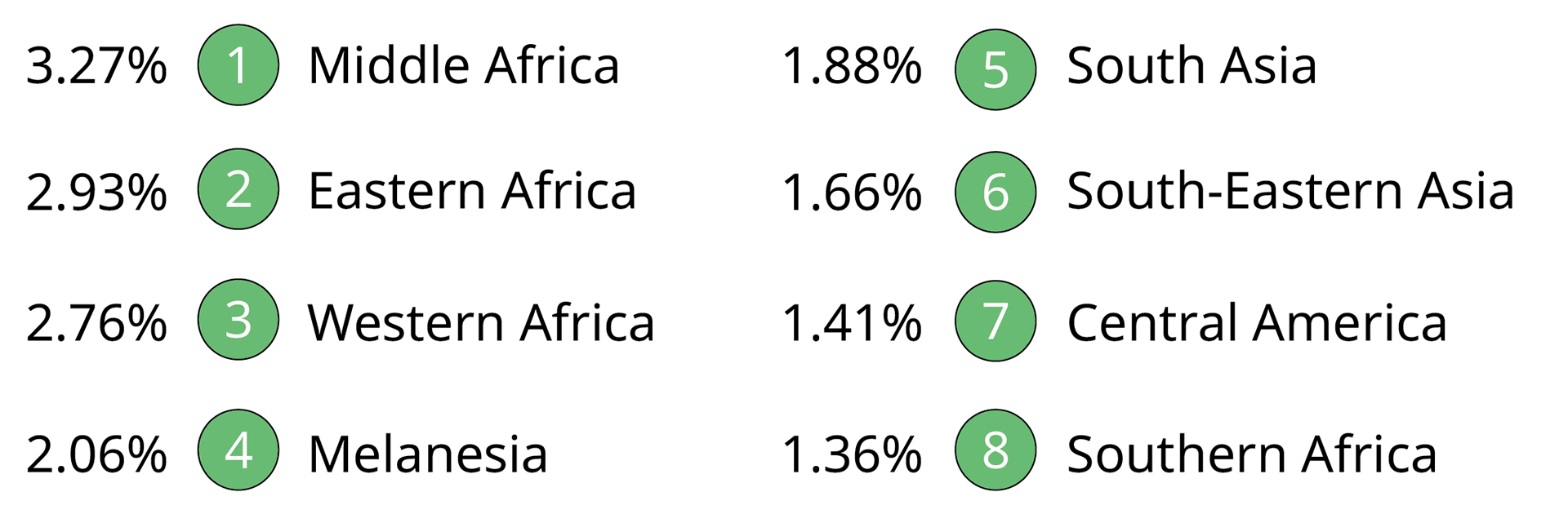Image resolution: width=1568 pixels, height=523 pixels.
Task: Click the Central America label
Action: 1256,322
